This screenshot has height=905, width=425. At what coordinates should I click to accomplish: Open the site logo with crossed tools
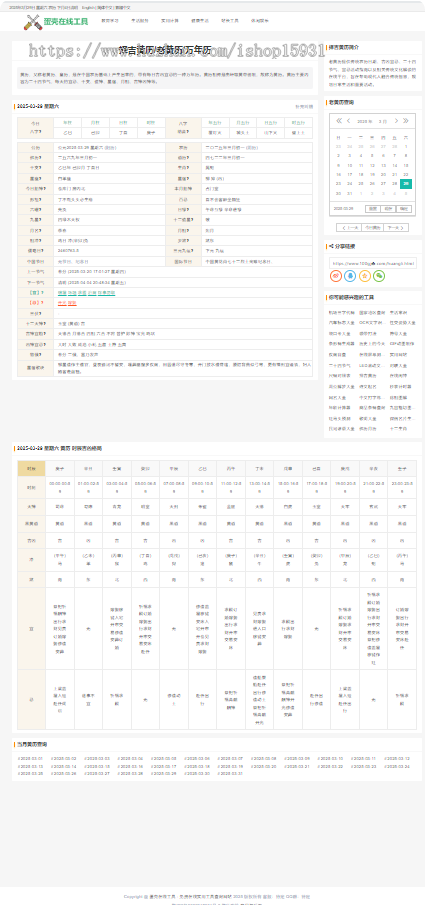click(56, 23)
